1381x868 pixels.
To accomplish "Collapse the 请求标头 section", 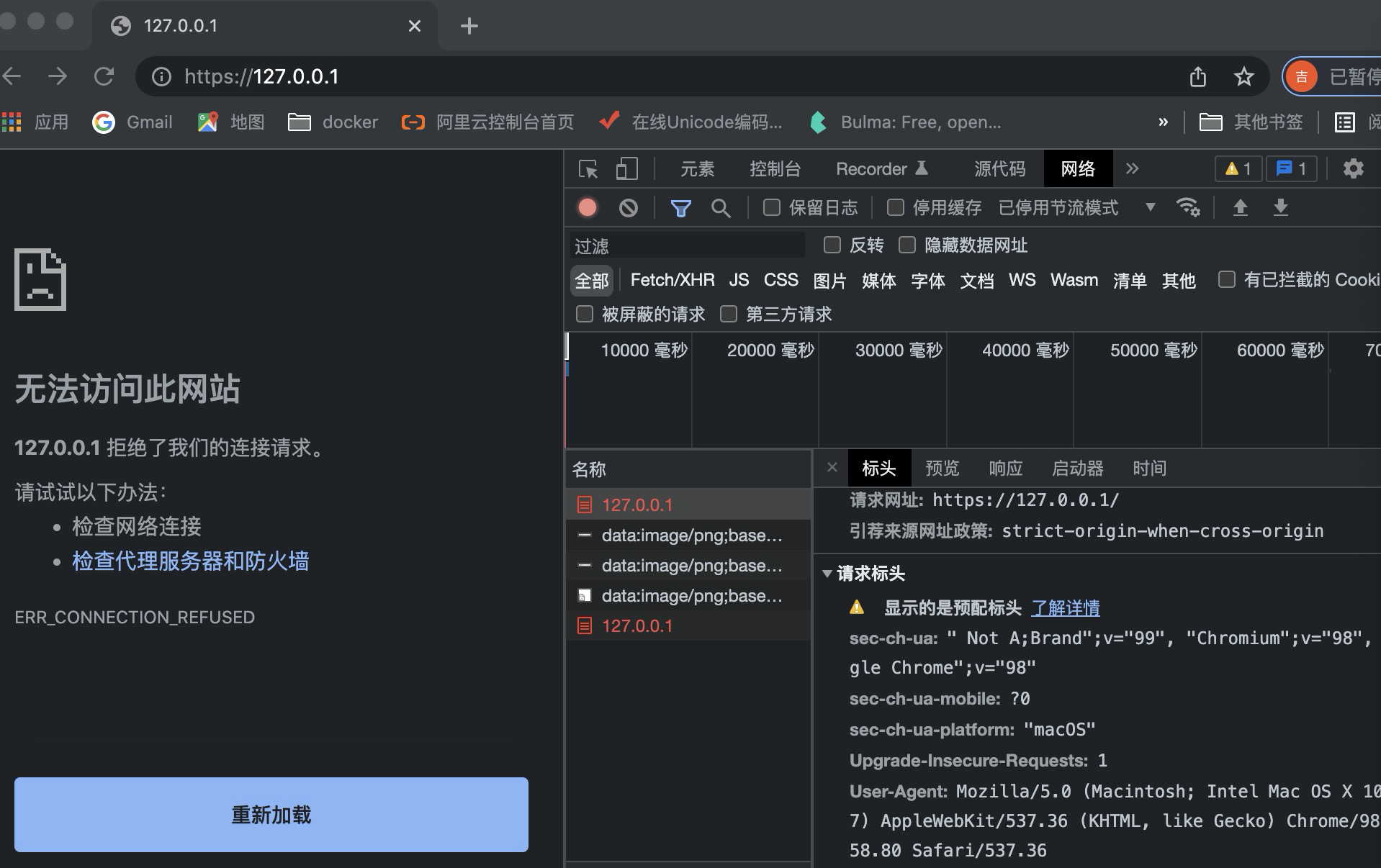I will (827, 574).
